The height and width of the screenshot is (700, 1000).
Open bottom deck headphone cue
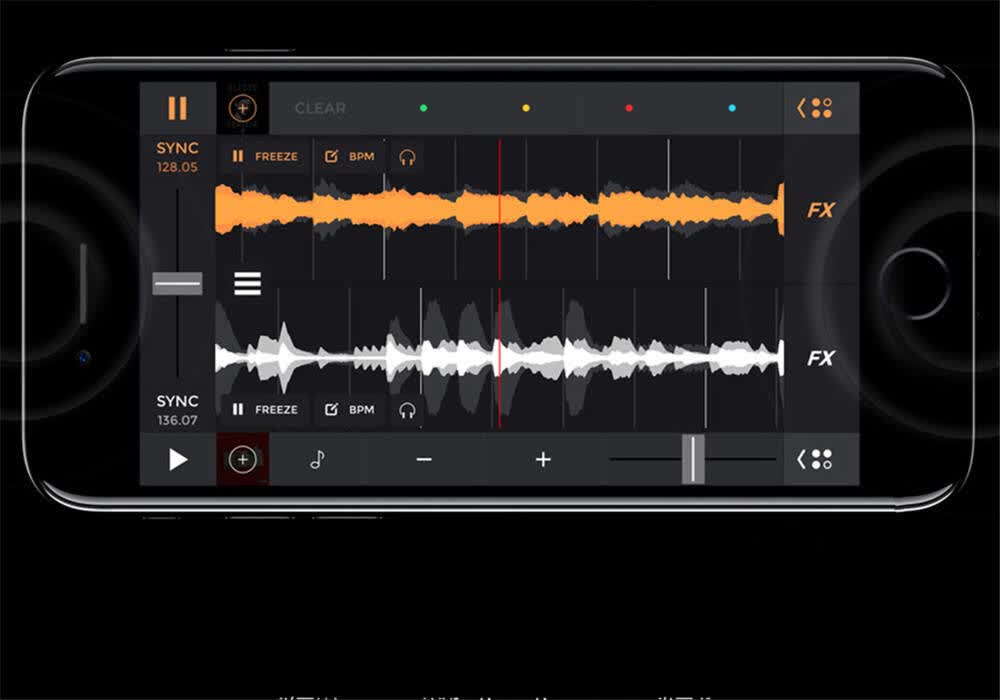[407, 410]
